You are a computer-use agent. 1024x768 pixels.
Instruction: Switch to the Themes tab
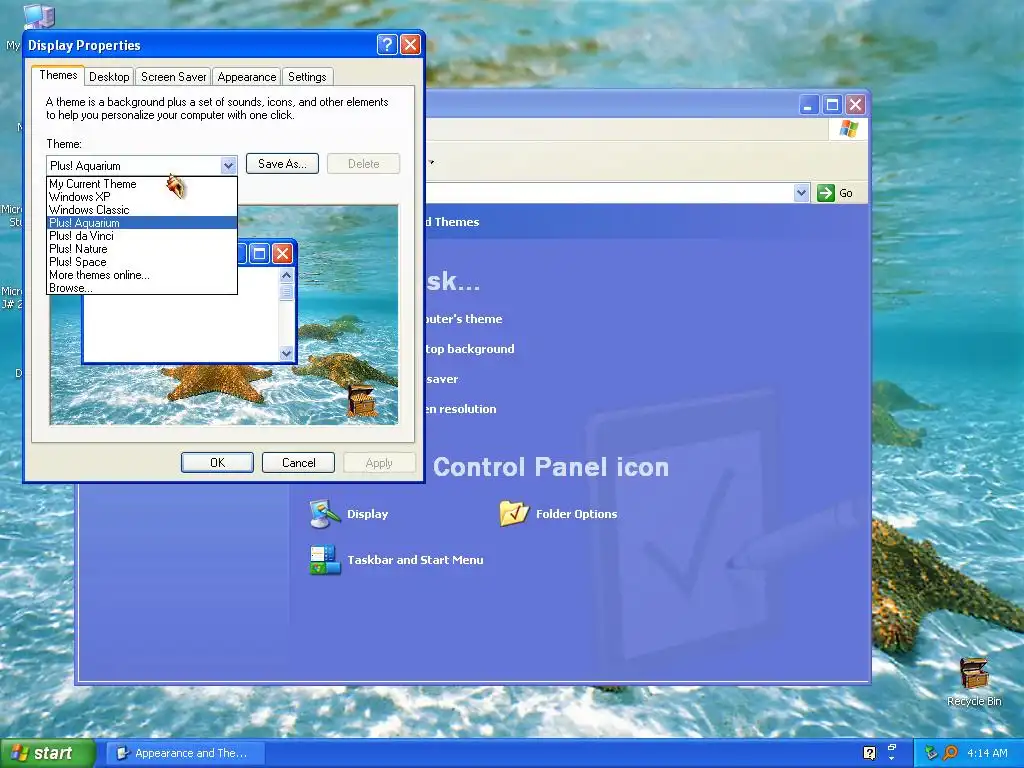pyautogui.click(x=58, y=75)
